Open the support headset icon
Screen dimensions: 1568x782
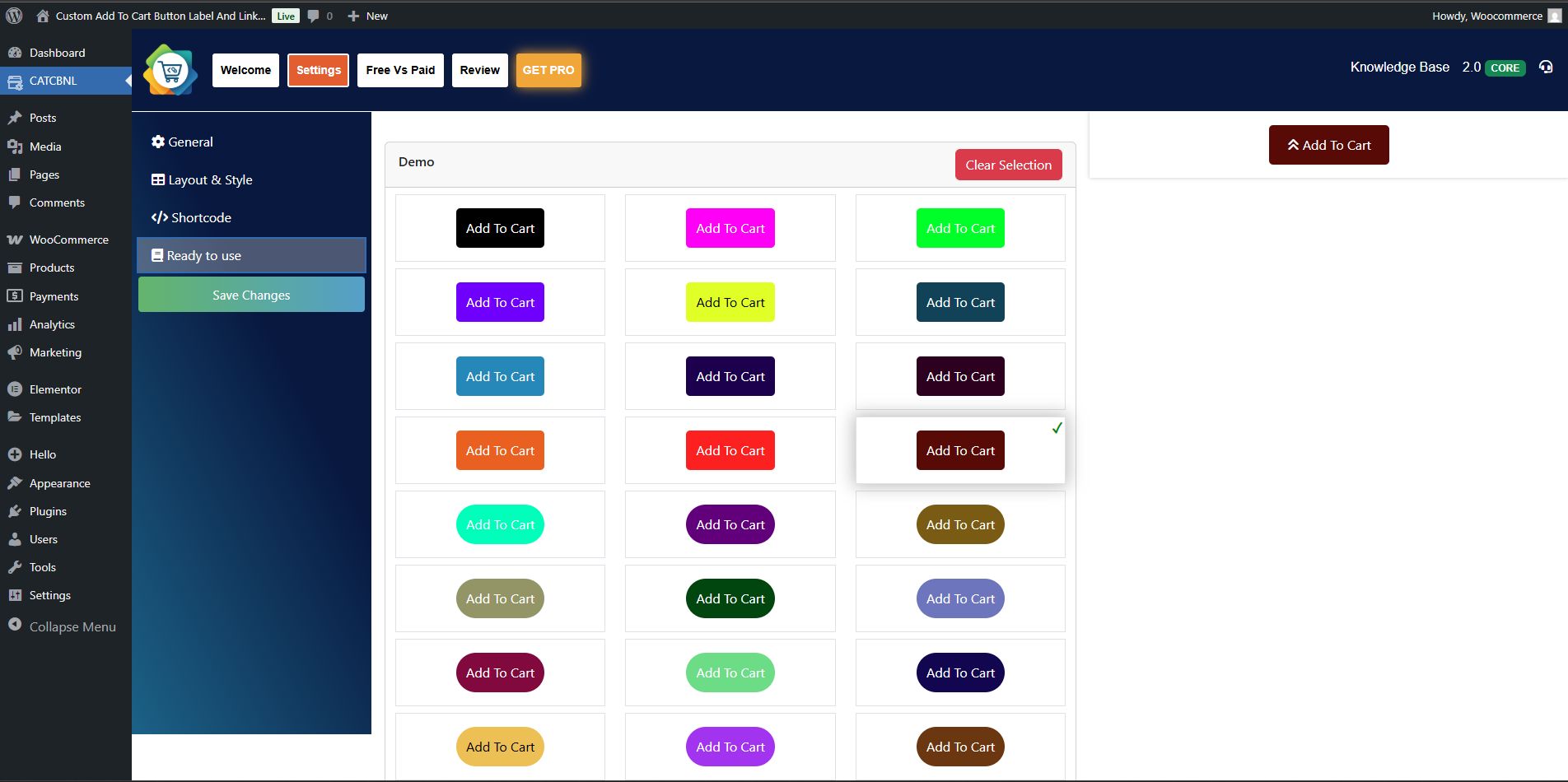(1546, 67)
